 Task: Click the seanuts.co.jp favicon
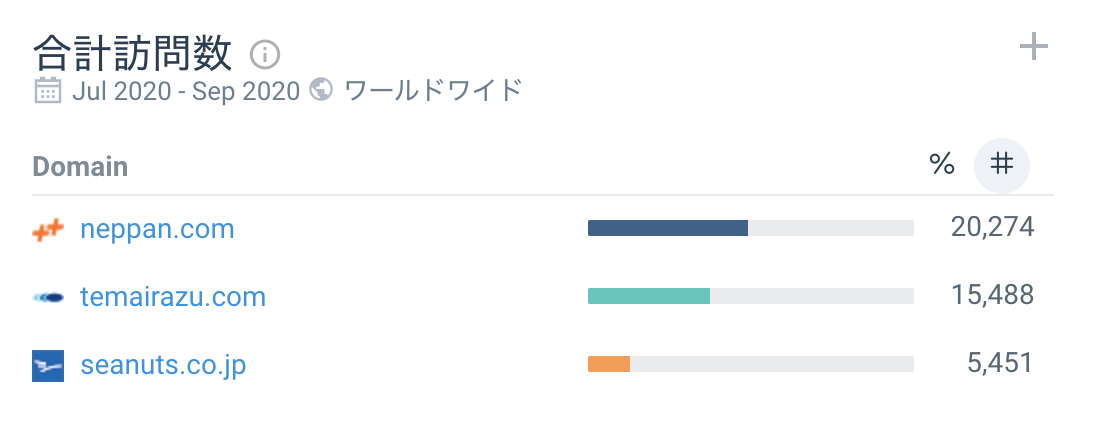[47, 365]
